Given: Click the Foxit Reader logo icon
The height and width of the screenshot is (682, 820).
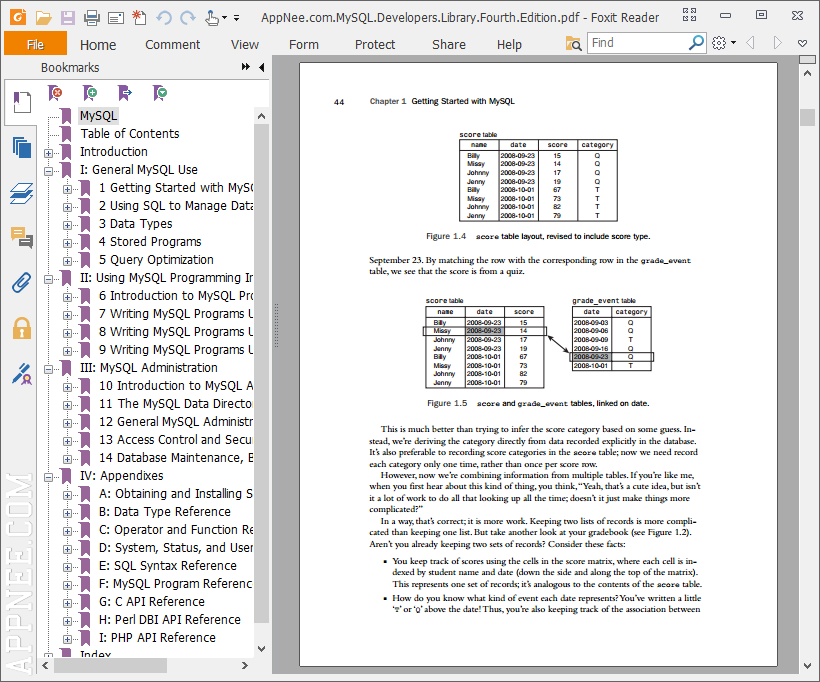Looking at the screenshot, I should pyautogui.click(x=18, y=17).
